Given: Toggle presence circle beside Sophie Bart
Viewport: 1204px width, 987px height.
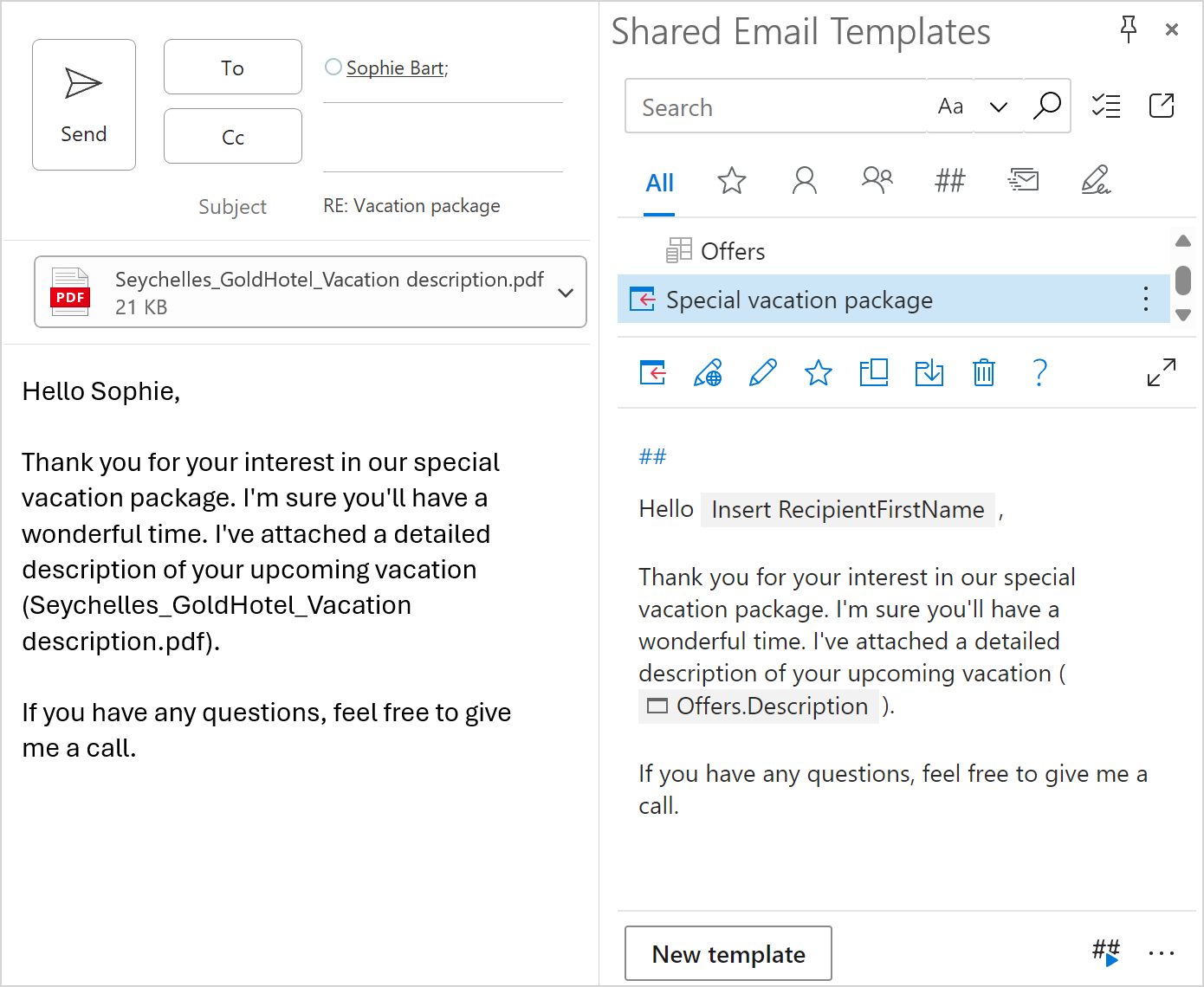Looking at the screenshot, I should [x=333, y=67].
